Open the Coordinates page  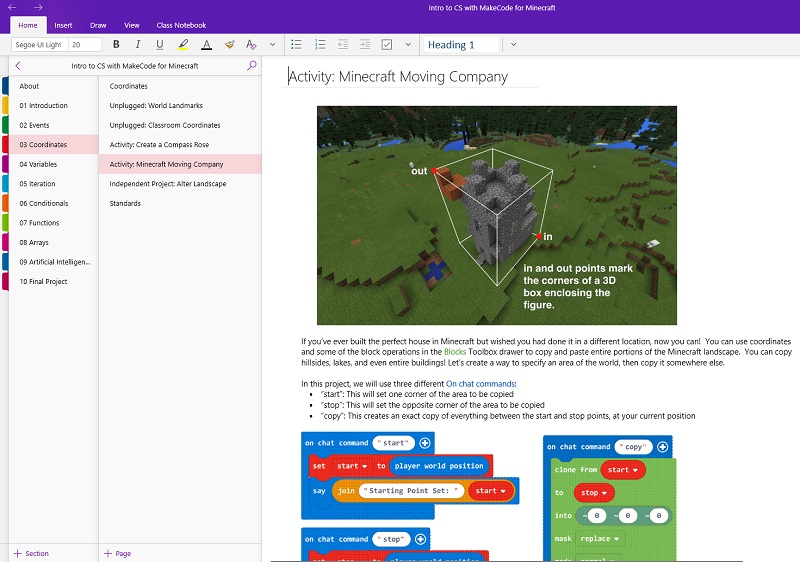pyautogui.click(x=180, y=86)
